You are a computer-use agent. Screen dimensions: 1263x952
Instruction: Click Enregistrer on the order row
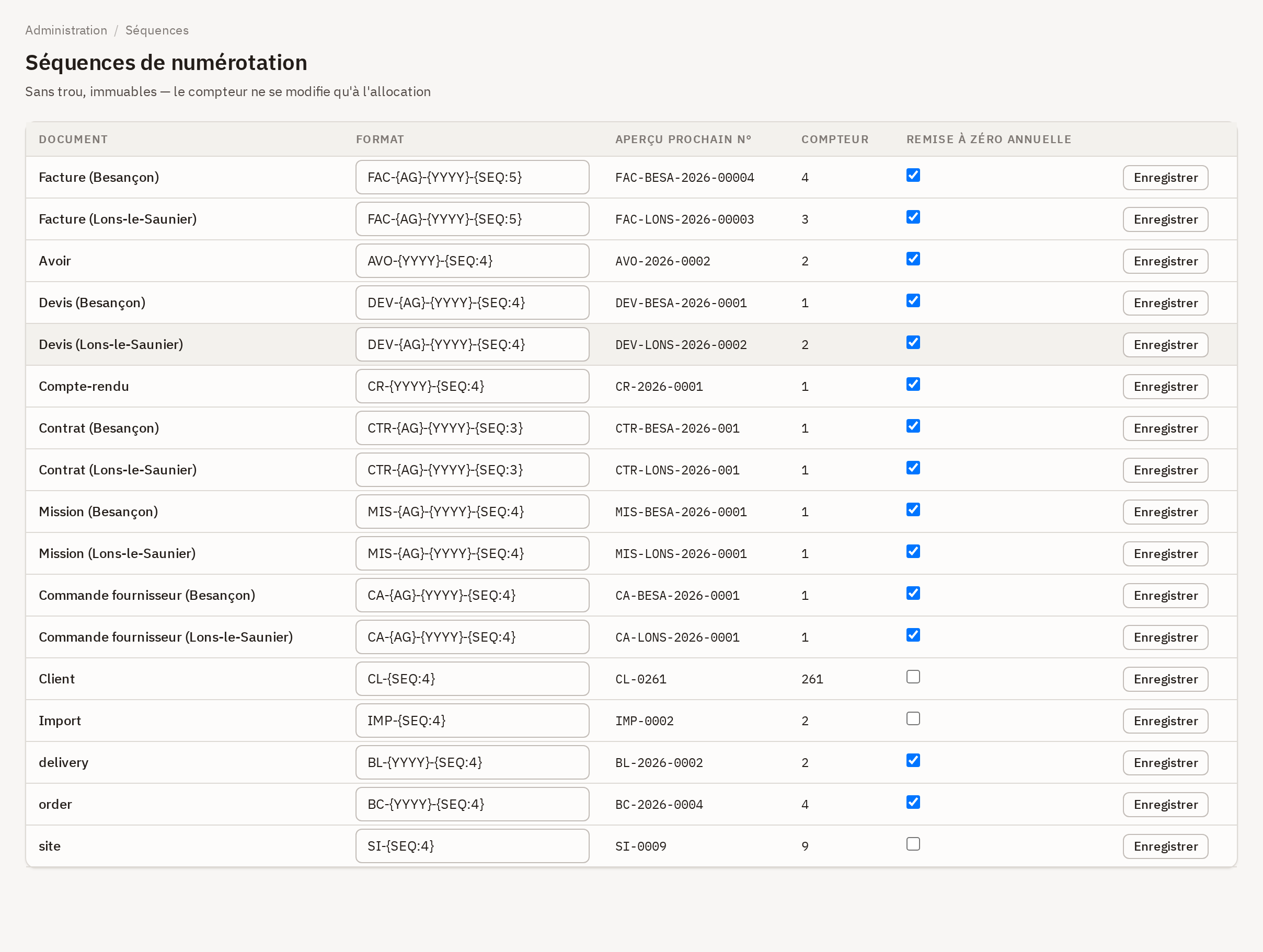1165,805
